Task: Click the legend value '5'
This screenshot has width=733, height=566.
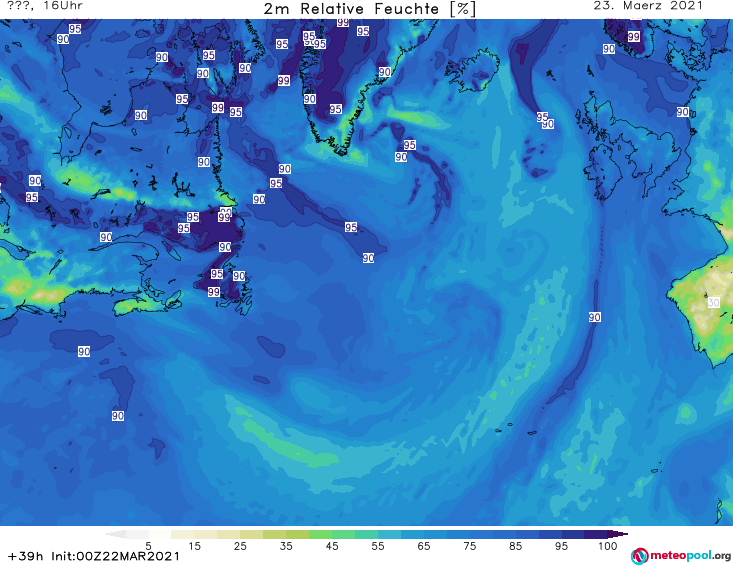Action: pyautogui.click(x=148, y=545)
